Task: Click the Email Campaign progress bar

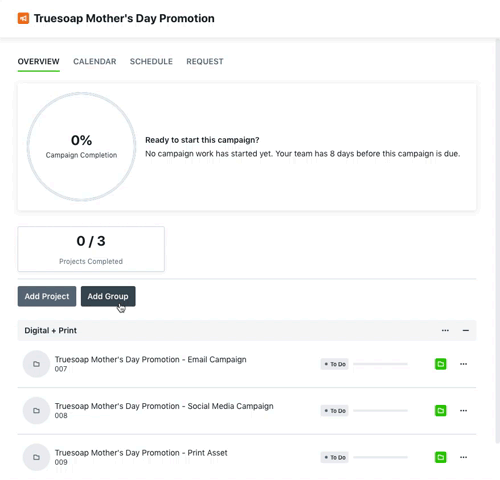Action: (x=380, y=364)
